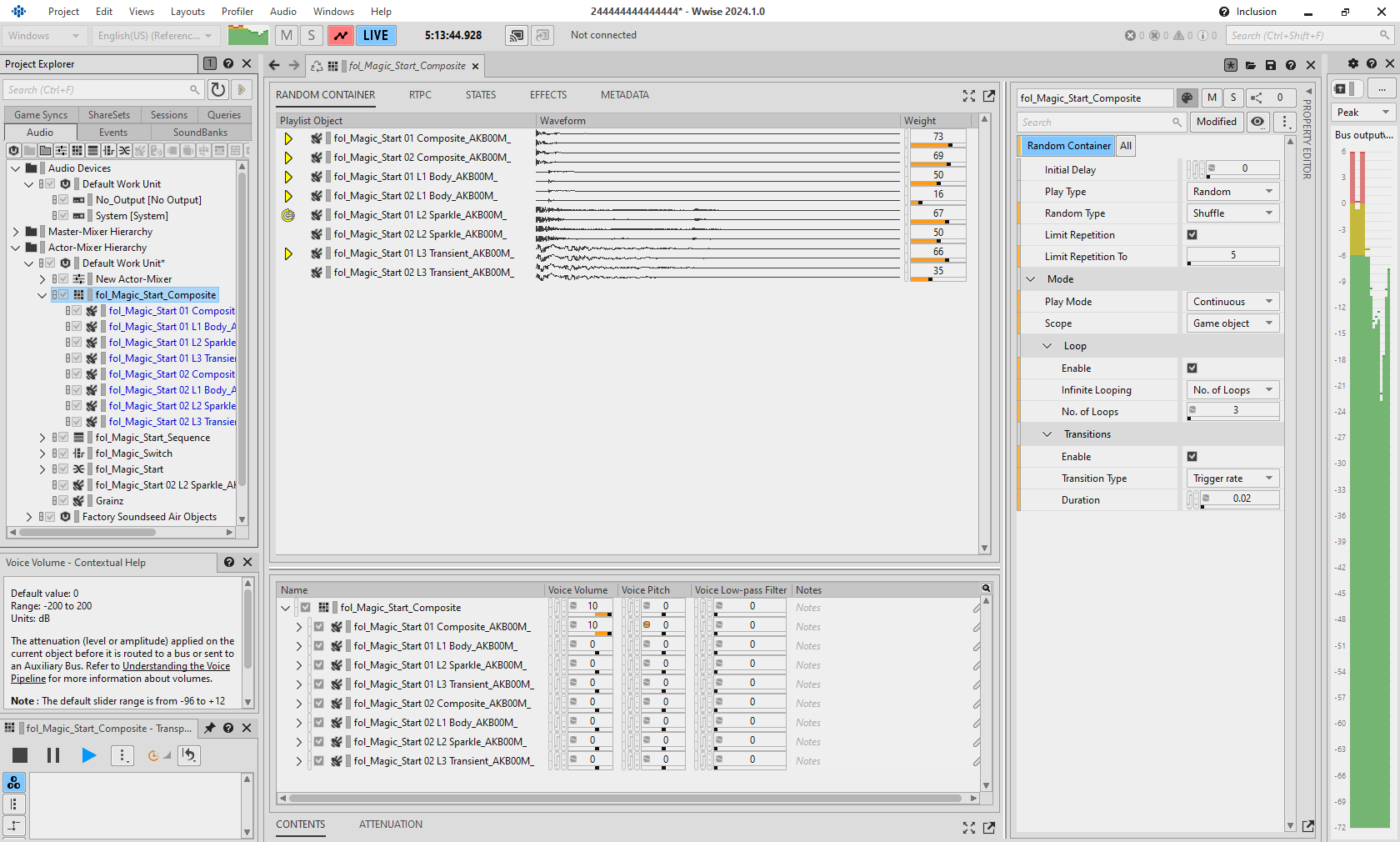Open the Play Type dropdown
Screen dimensions: 1400x842
[1232, 192]
